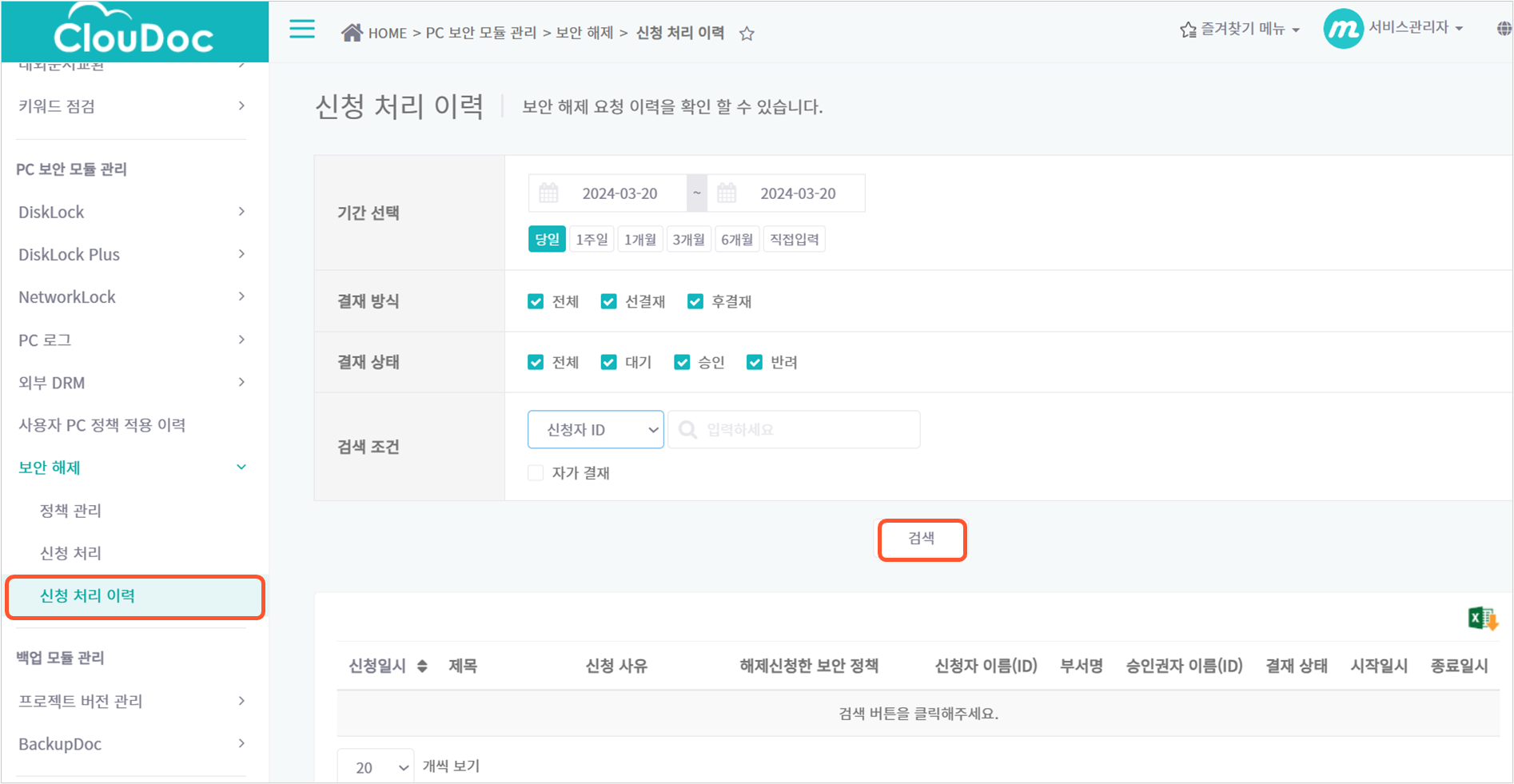Toggle 결재 상태 전체 checkbox
1514x784 pixels.
tap(536, 362)
